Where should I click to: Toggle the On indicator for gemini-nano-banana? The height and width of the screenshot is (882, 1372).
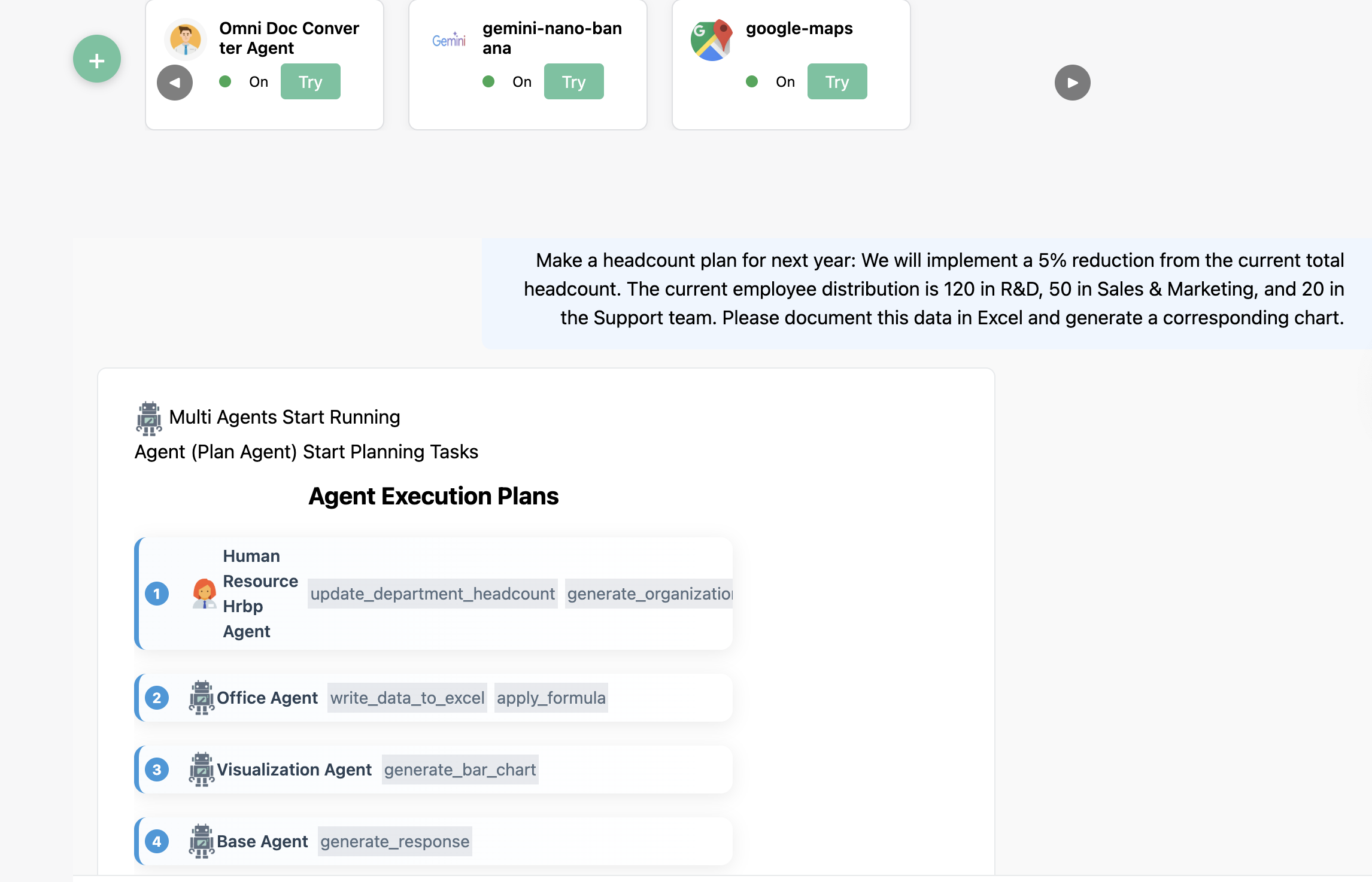490,82
